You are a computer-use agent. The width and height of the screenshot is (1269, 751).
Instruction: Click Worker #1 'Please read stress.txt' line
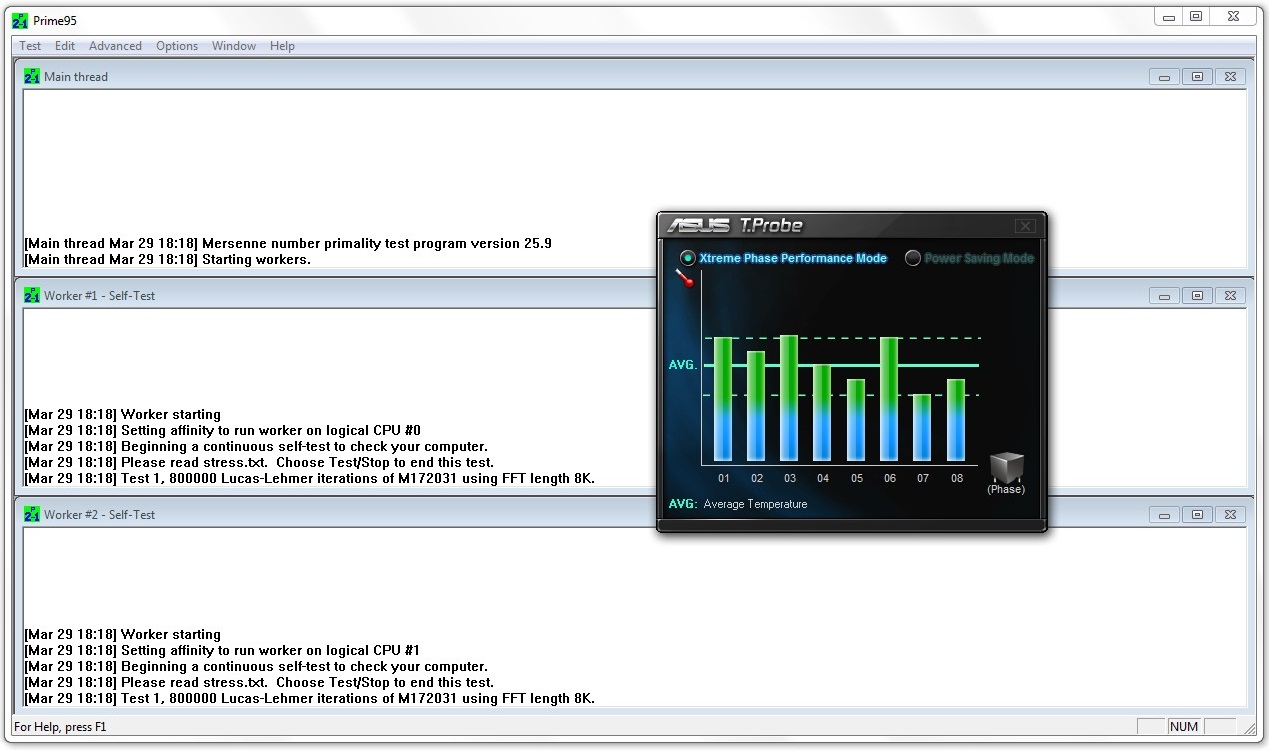click(x=259, y=463)
